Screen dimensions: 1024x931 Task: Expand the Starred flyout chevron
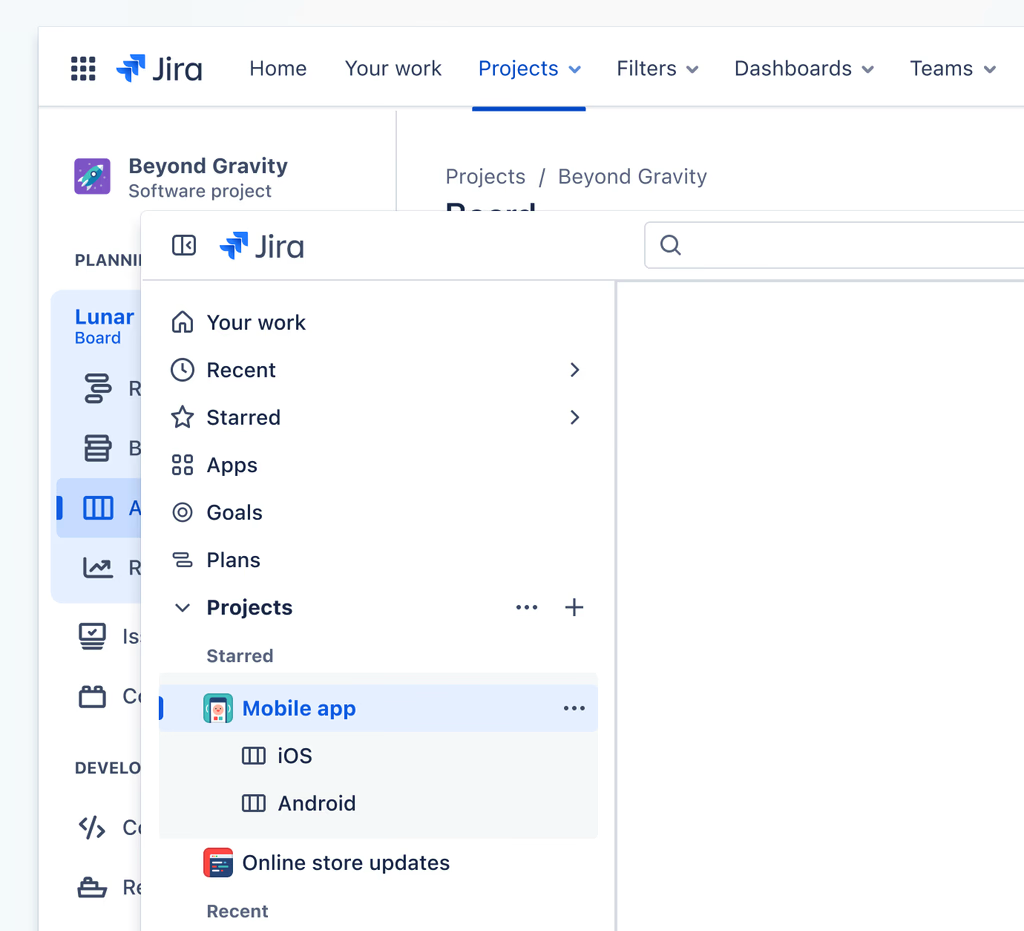(x=575, y=418)
